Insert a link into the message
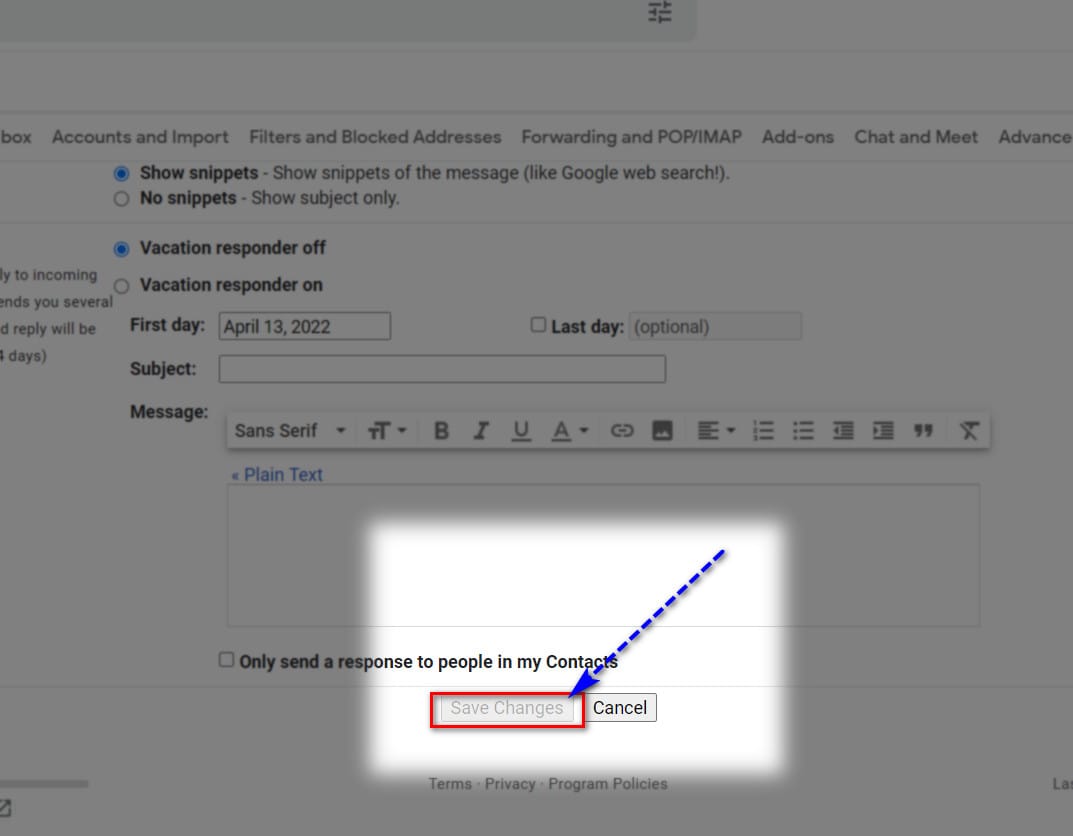The image size is (1073, 836). pyautogui.click(x=622, y=431)
